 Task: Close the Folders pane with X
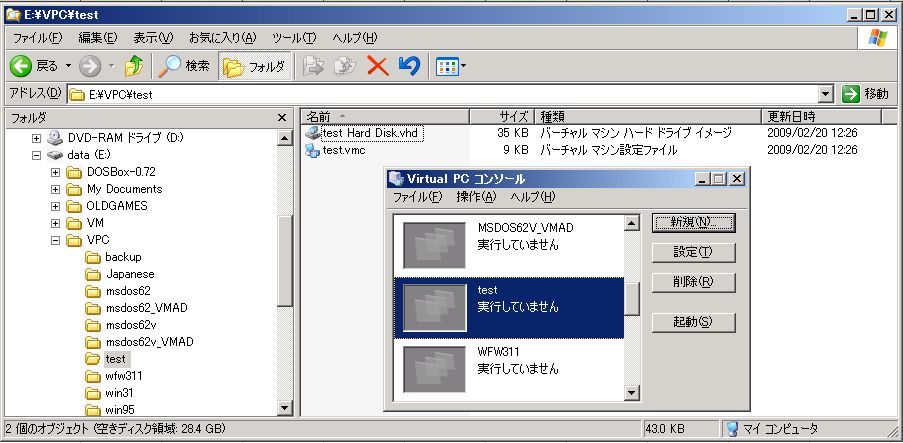(x=282, y=118)
